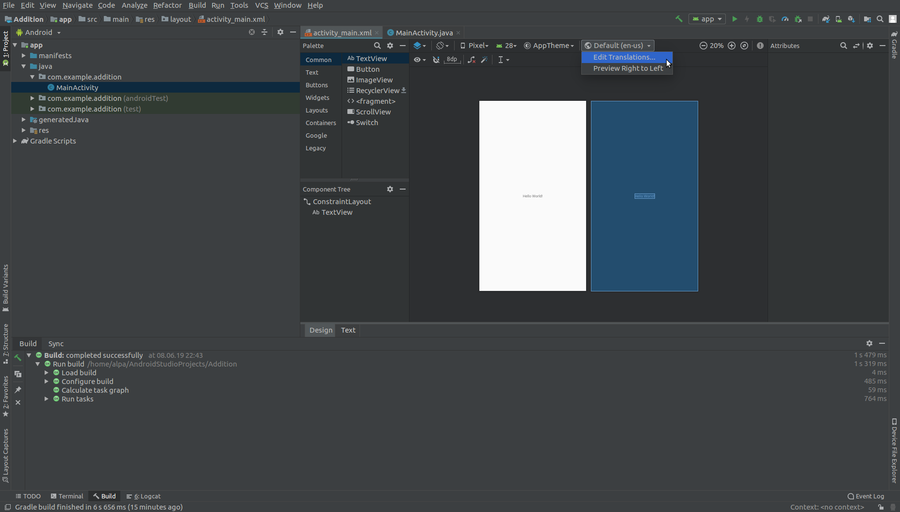Click the Debug app bug icon
The image size is (900, 512).
[759, 19]
